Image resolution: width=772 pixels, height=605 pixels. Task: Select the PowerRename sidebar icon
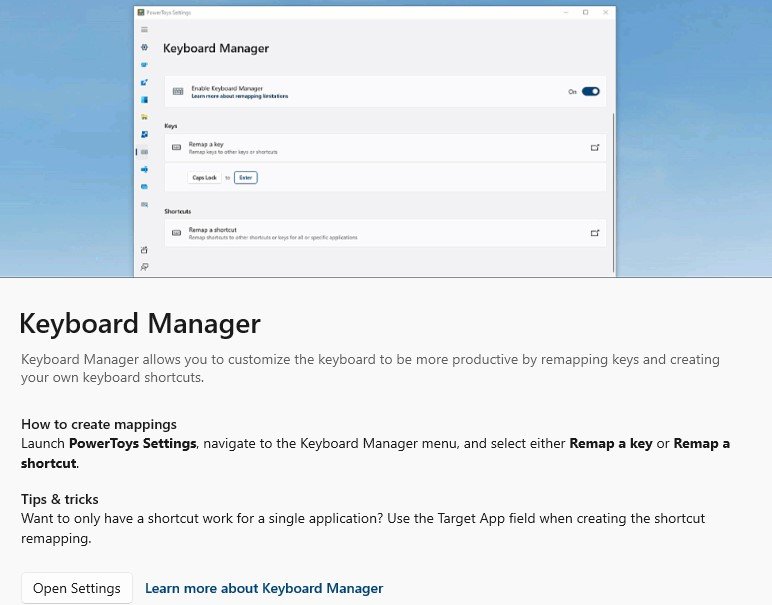pos(144,169)
